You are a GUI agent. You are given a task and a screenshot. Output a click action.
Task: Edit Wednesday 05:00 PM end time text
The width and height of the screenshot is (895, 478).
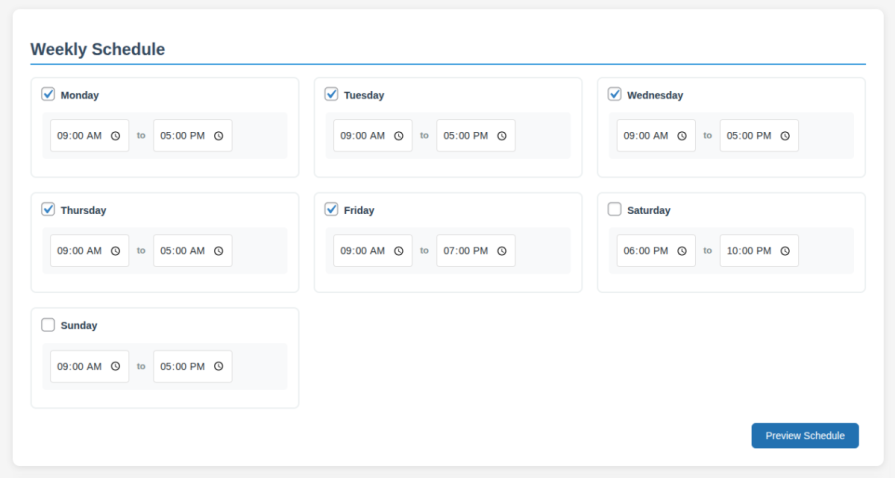(749, 136)
